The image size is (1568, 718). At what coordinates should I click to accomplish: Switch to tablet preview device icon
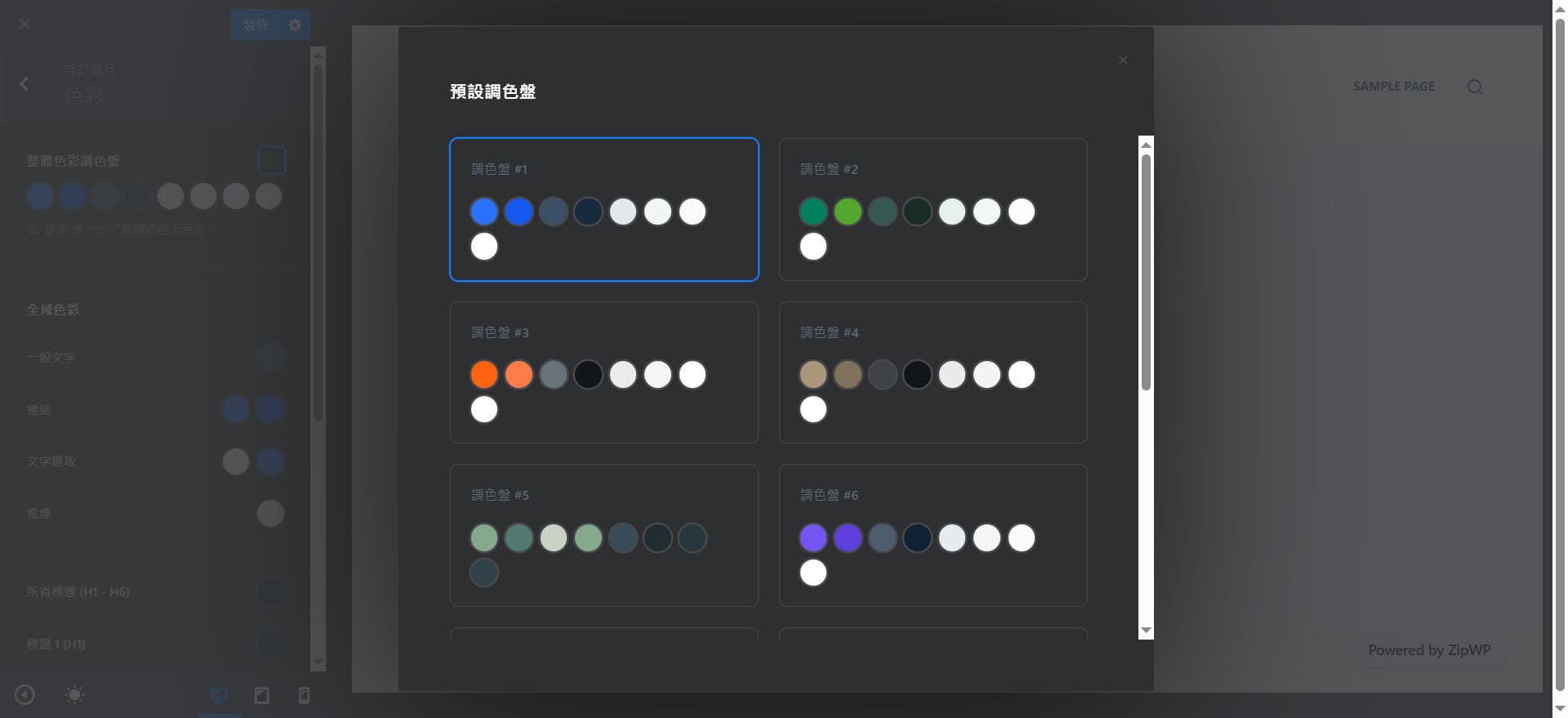261,695
